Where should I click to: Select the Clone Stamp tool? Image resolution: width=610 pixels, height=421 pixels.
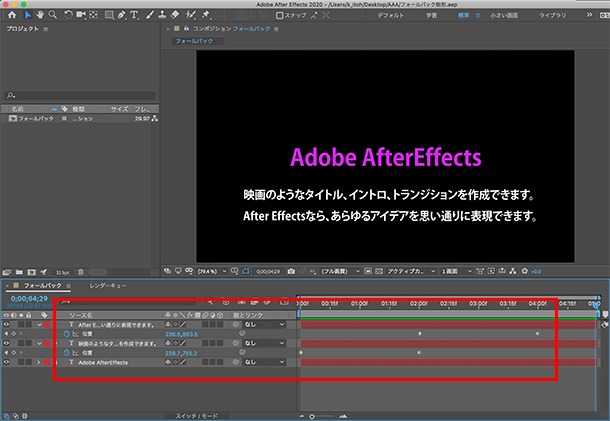pos(162,15)
